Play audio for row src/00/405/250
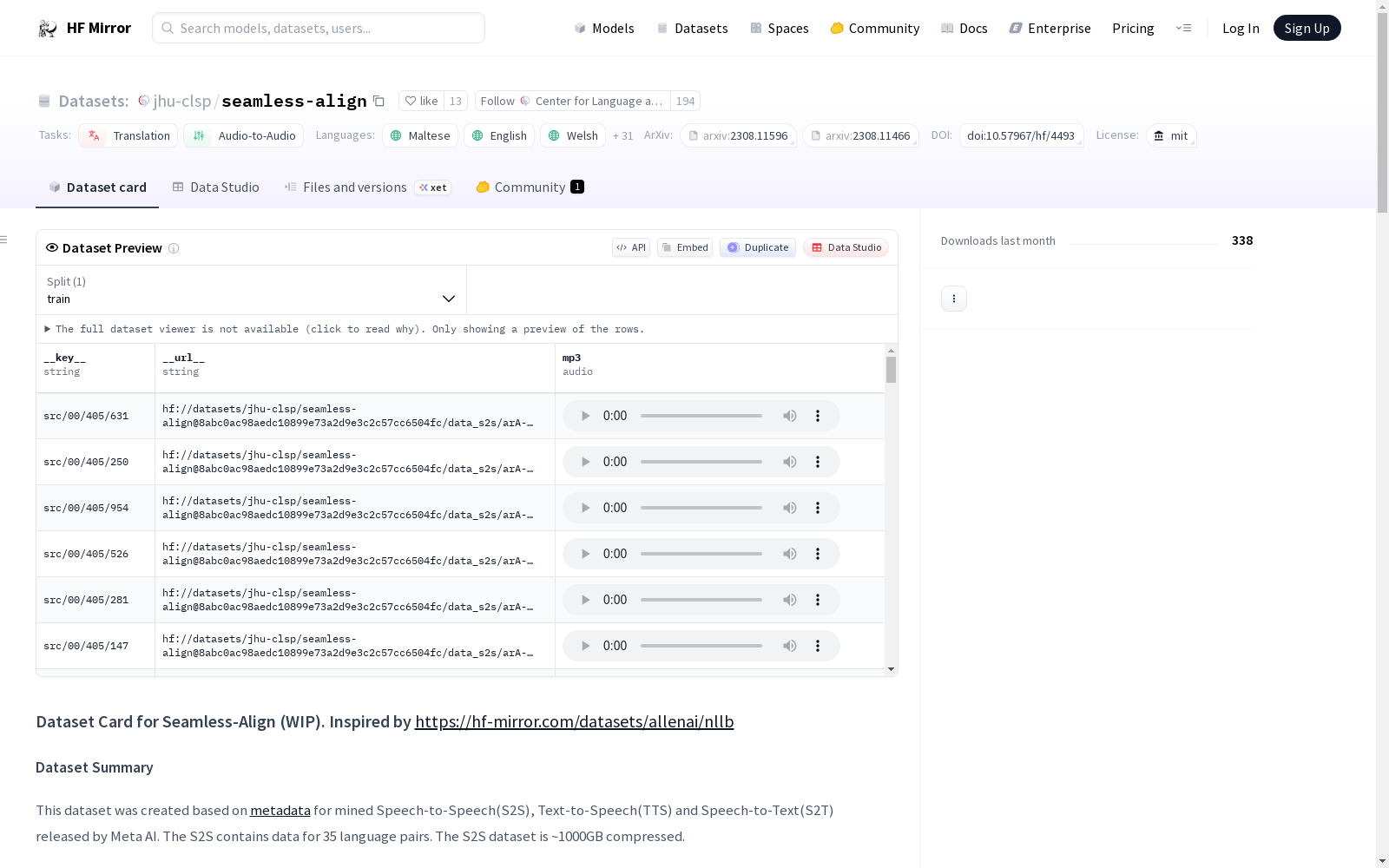 tap(585, 462)
